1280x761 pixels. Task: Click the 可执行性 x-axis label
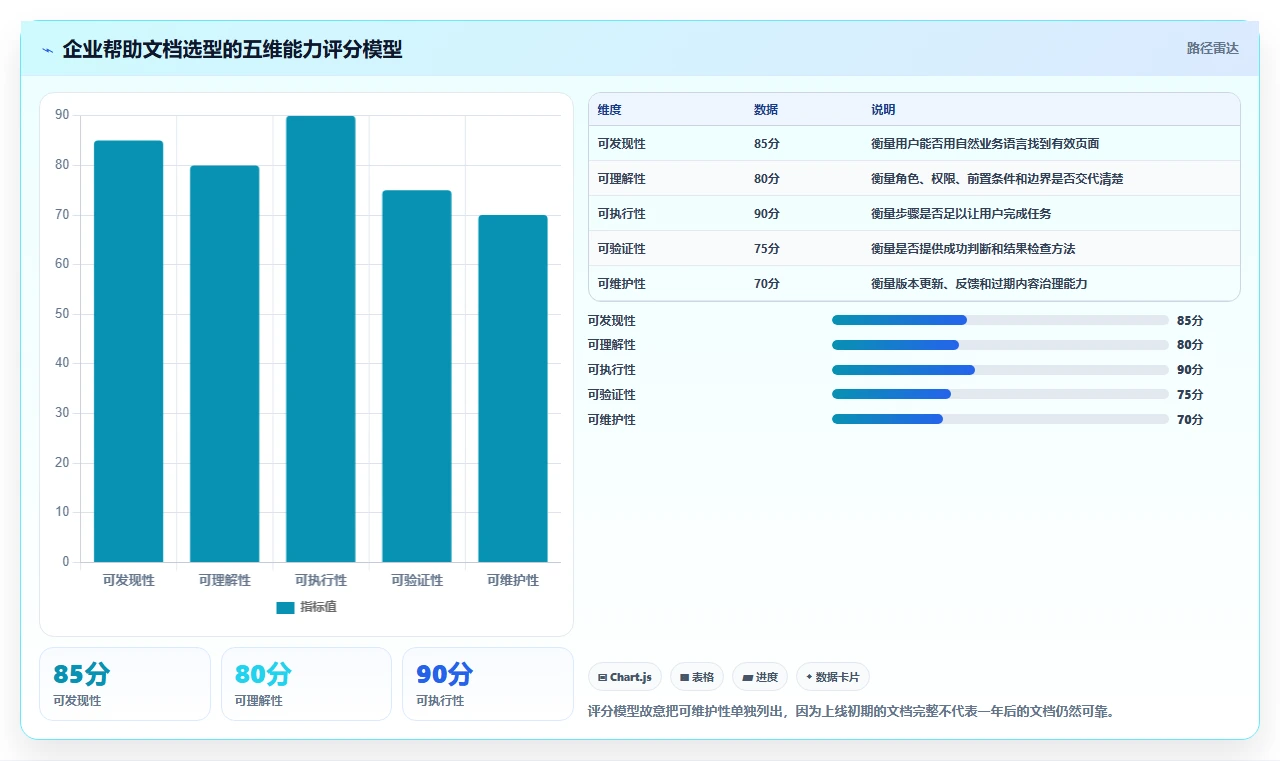[x=321, y=580]
